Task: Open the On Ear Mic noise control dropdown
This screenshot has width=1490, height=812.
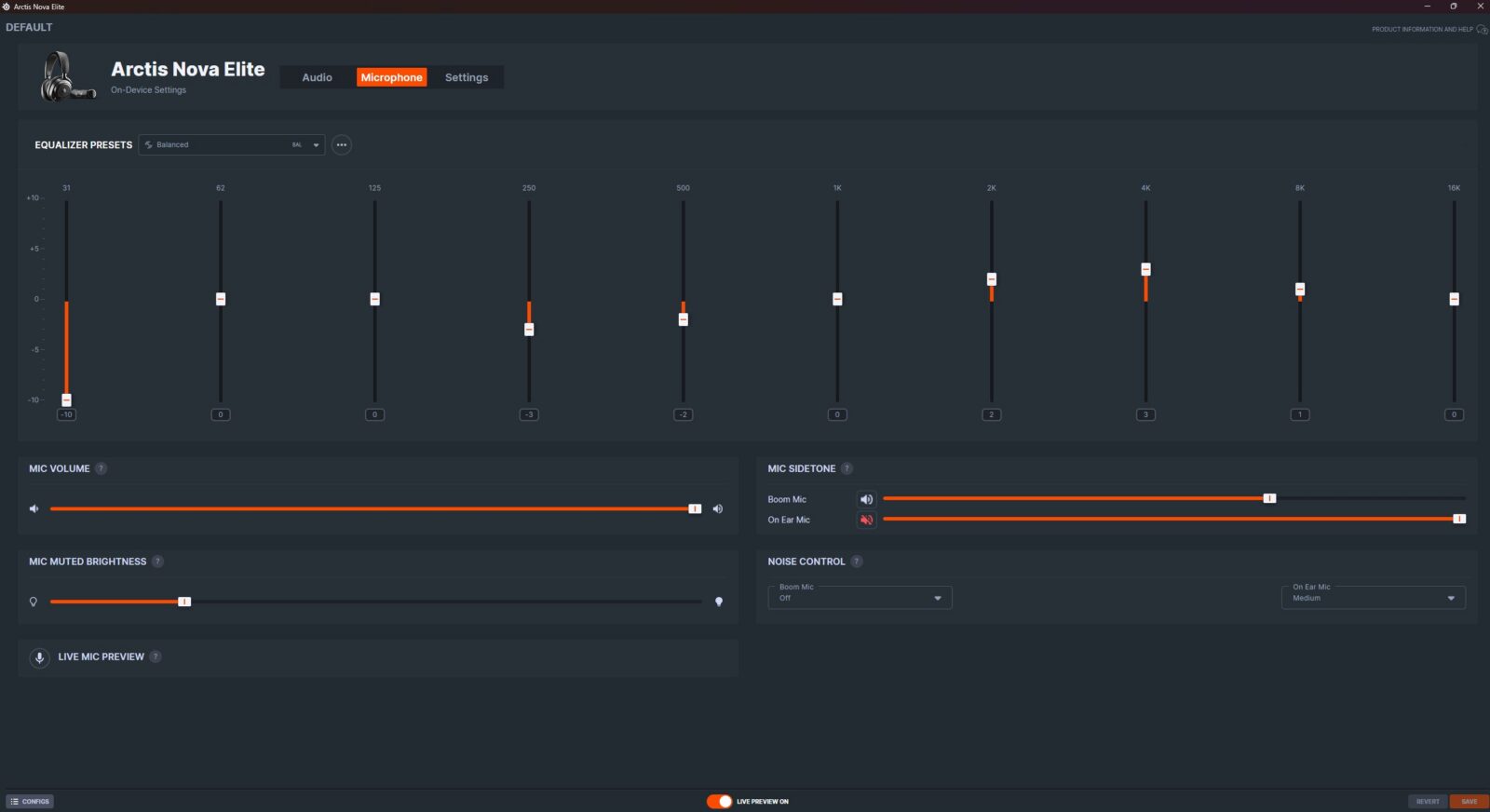Action: (x=1373, y=598)
